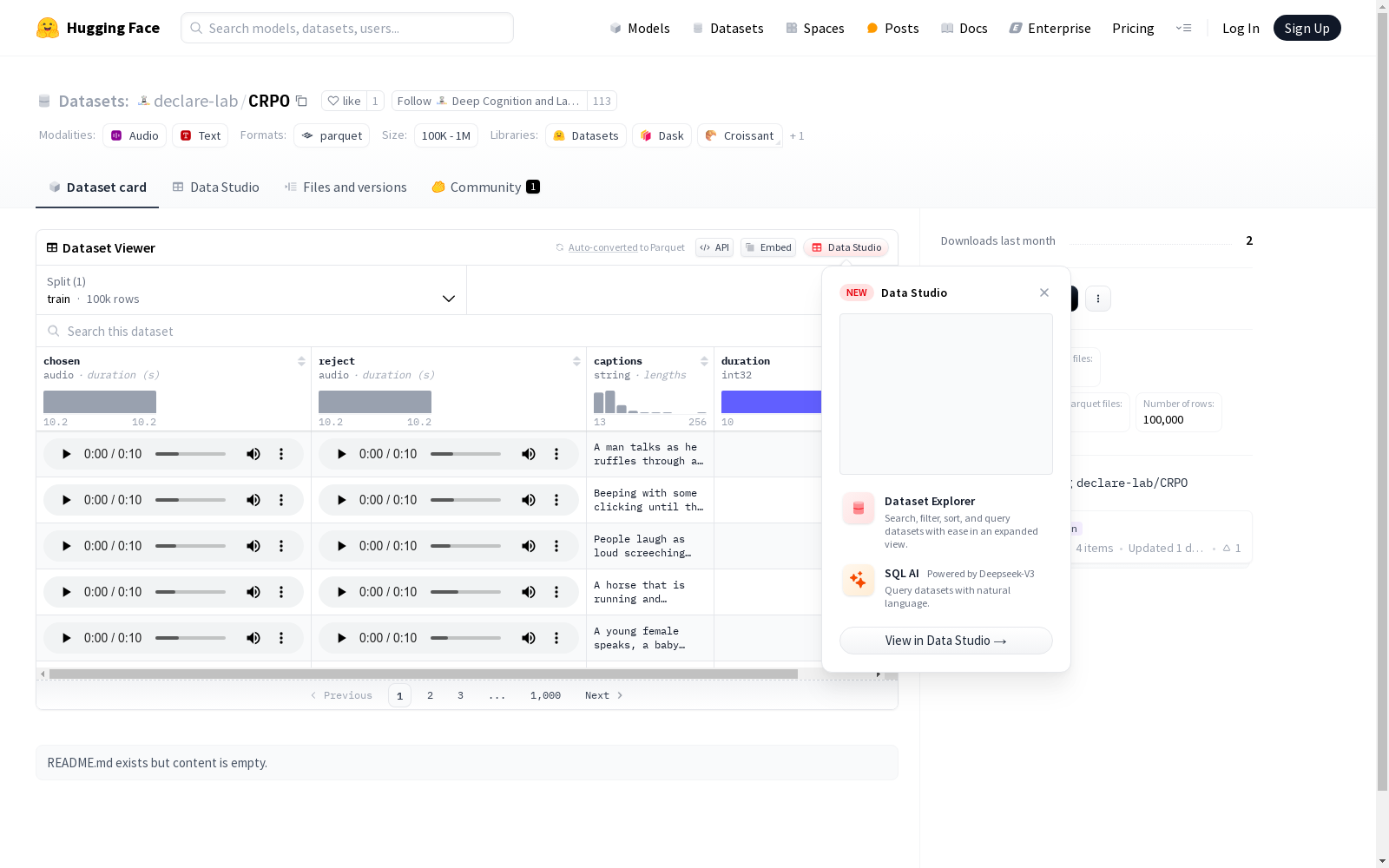This screenshot has height=868, width=1389.
Task: Mute reject audio in the 'A horse that is' row
Action: tap(529, 592)
